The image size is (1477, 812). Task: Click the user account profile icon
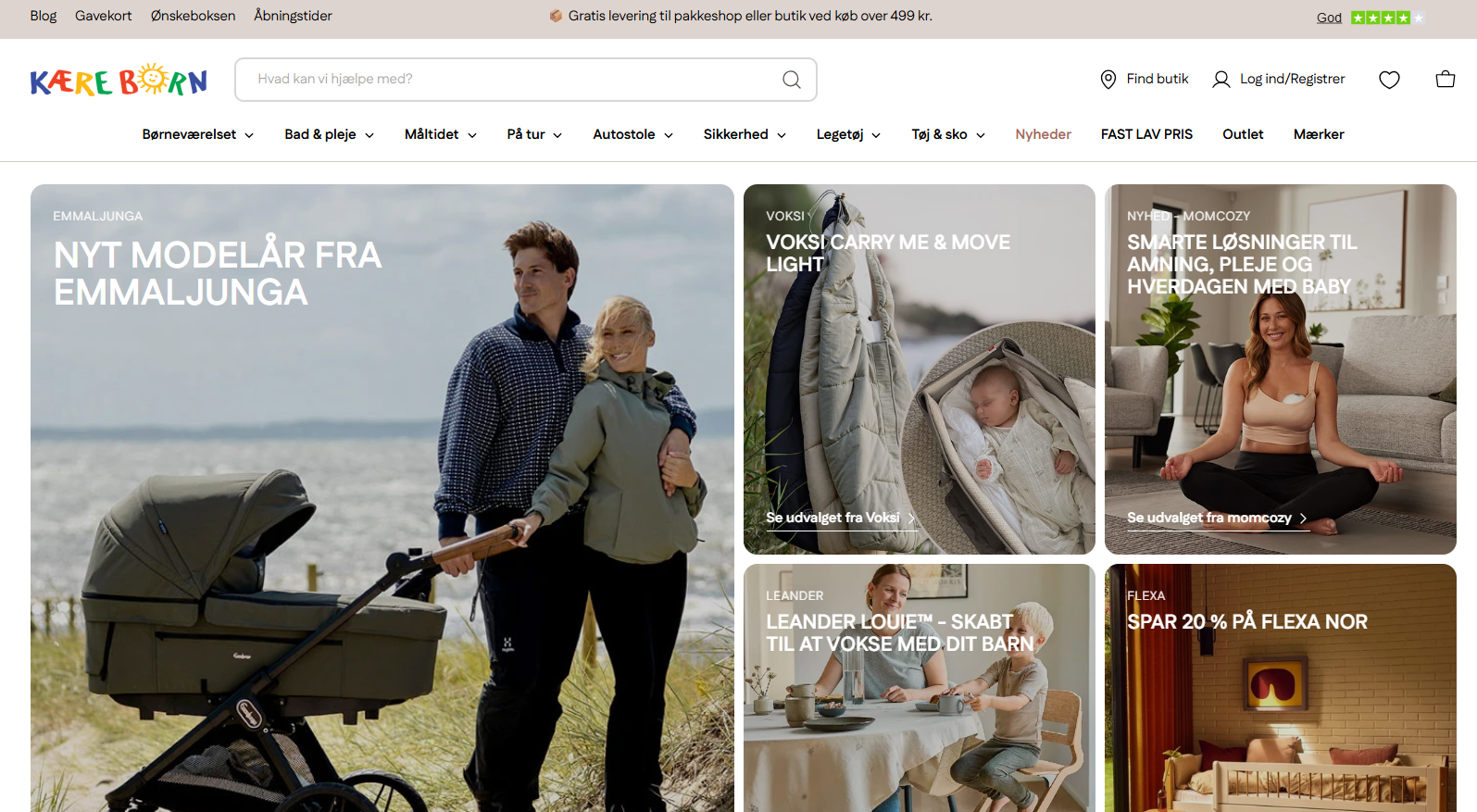coord(1221,80)
